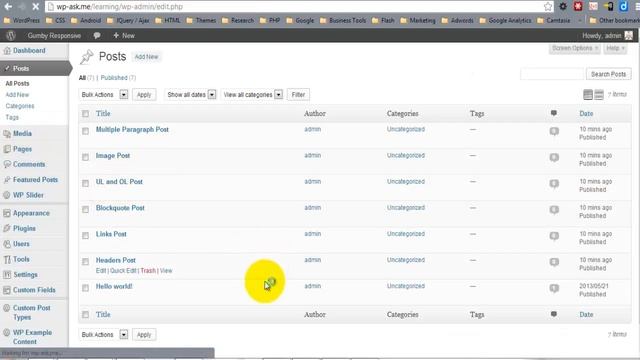Image resolution: width=640 pixels, height=360 pixels.
Task: Open the Themes bookmarks folder
Action: (x=201, y=20)
